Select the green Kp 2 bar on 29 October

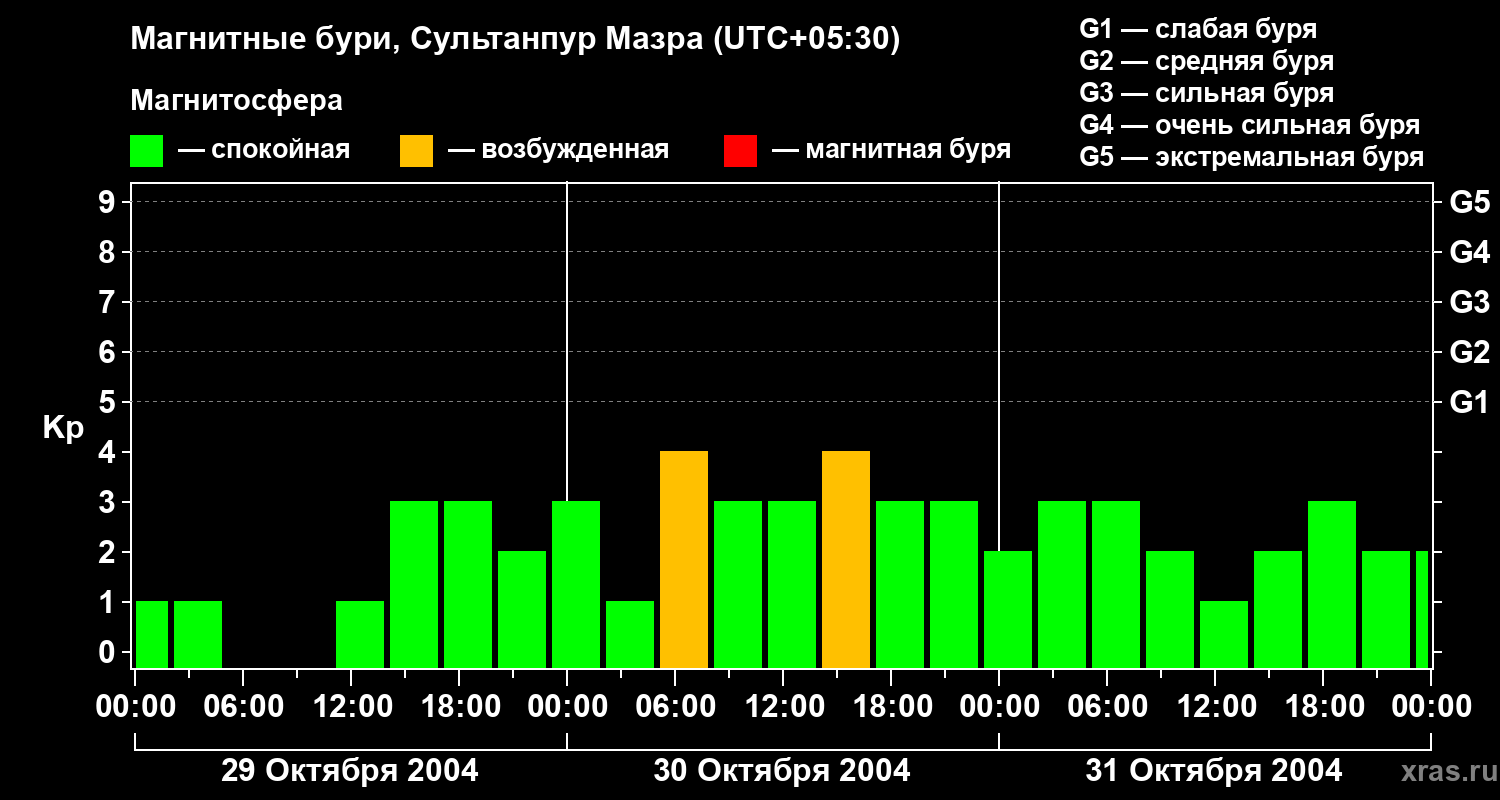(522, 610)
